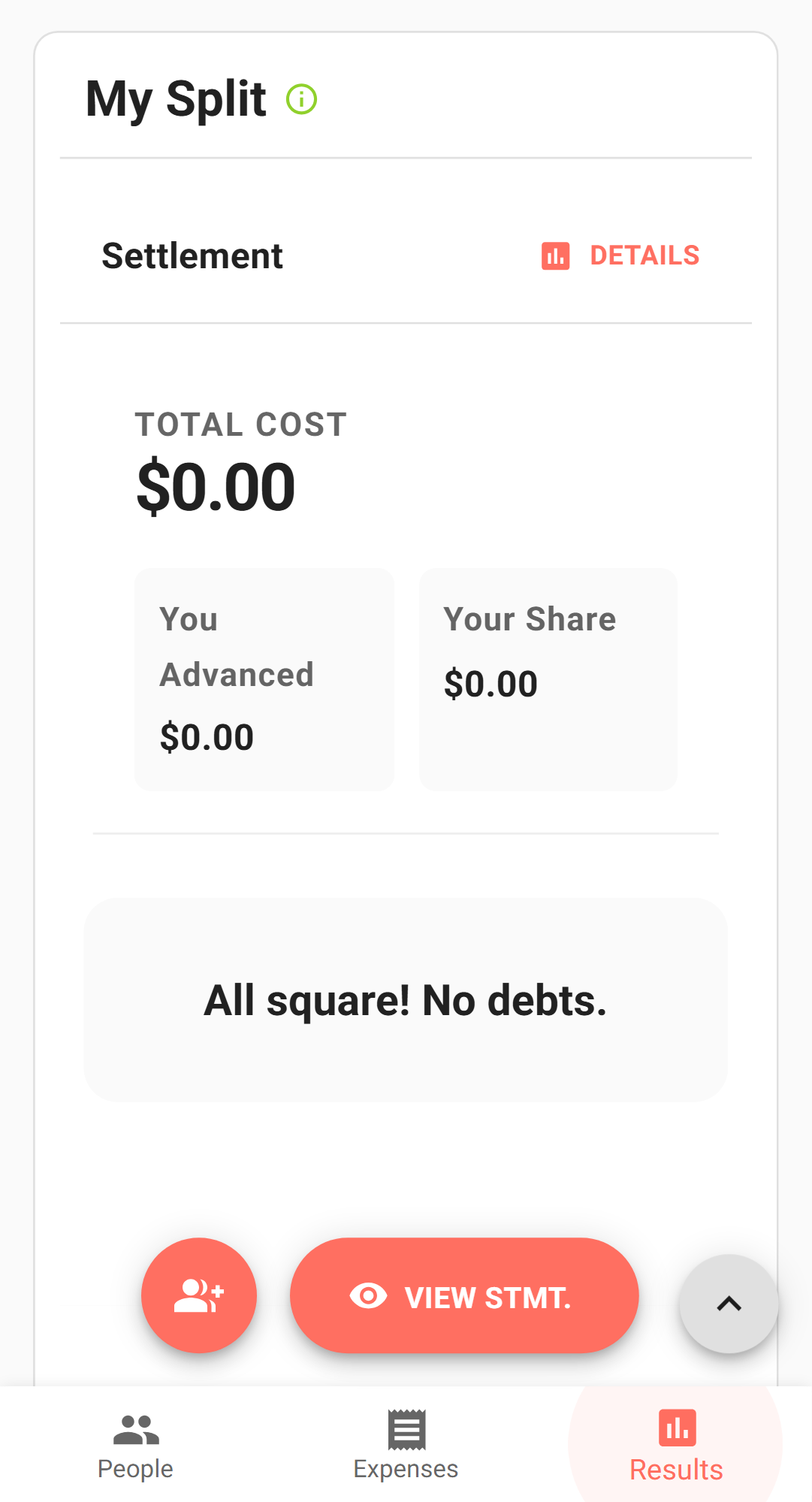Click the Expenses receipt icon

406,1429
